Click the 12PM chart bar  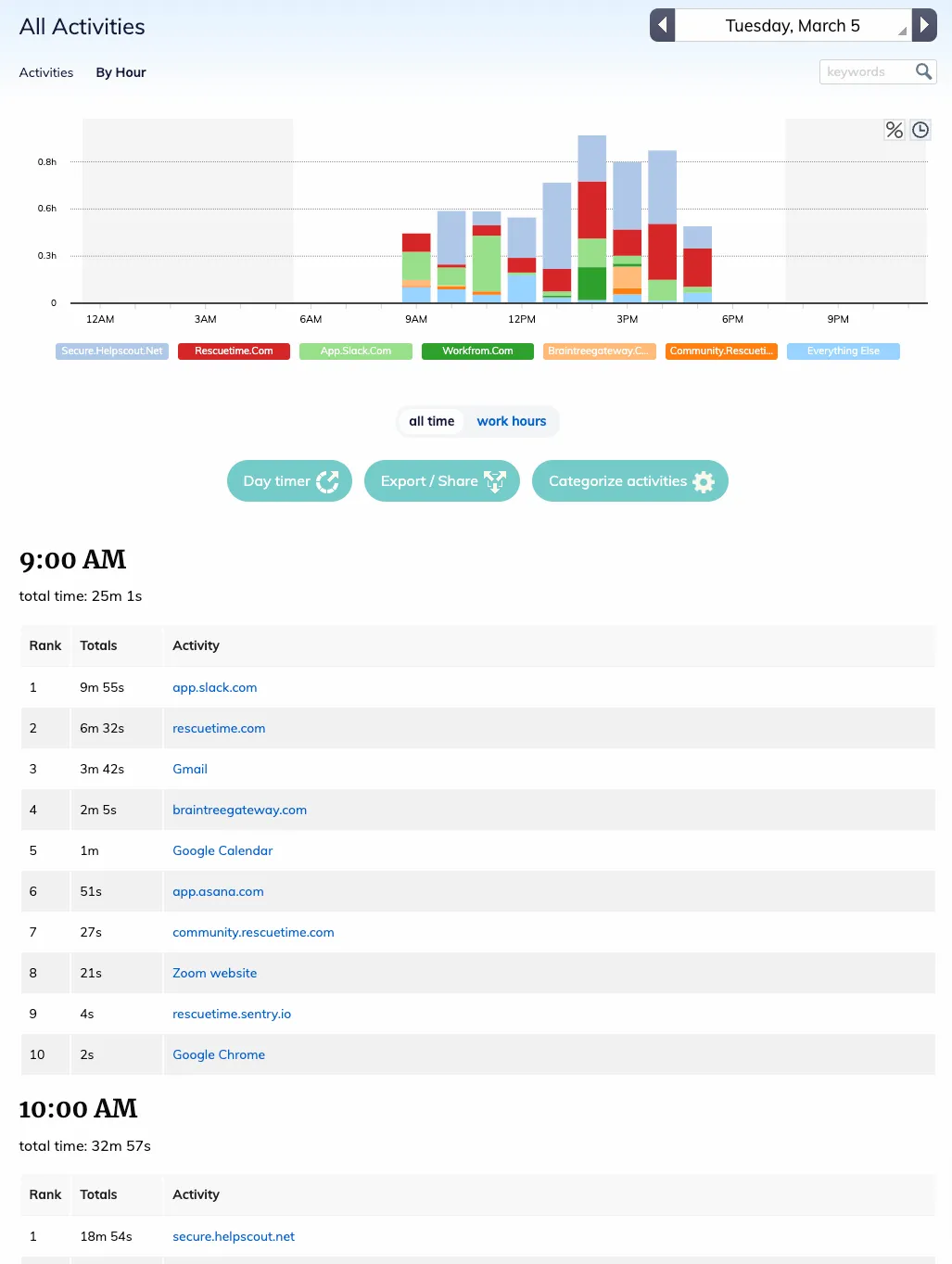(522, 261)
